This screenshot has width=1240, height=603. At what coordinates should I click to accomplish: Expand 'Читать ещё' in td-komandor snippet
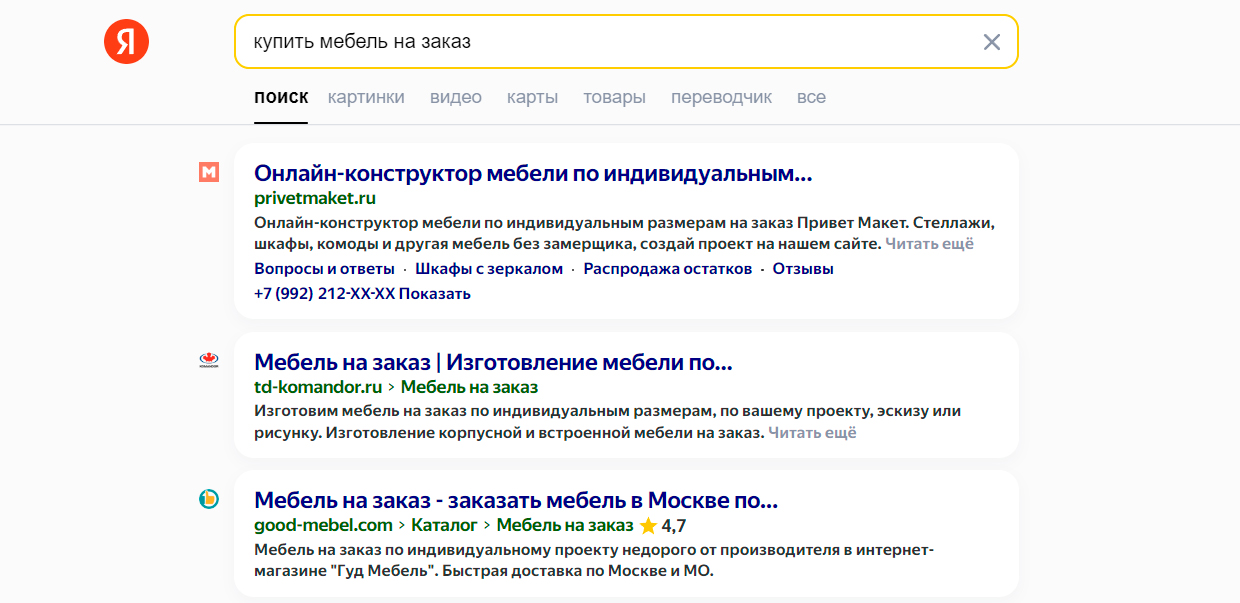tap(812, 433)
